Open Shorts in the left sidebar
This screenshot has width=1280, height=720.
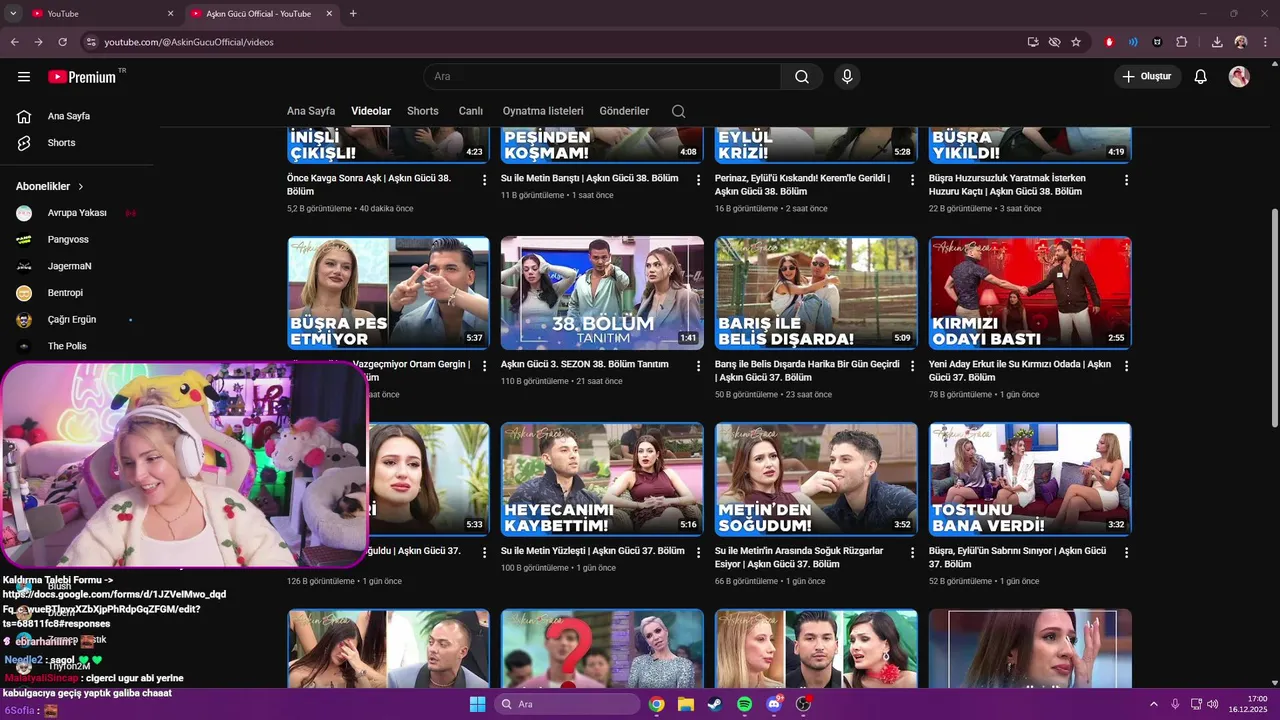click(x=77, y=143)
